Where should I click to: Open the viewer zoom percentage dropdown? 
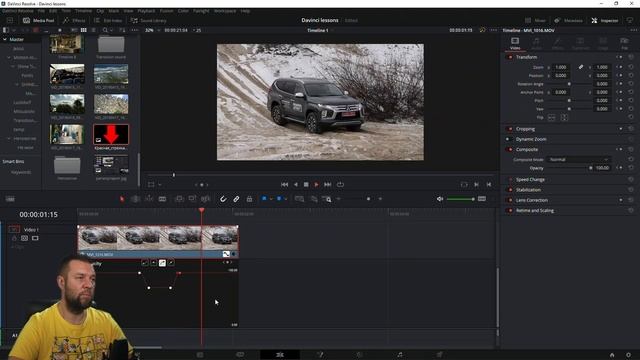[152, 30]
